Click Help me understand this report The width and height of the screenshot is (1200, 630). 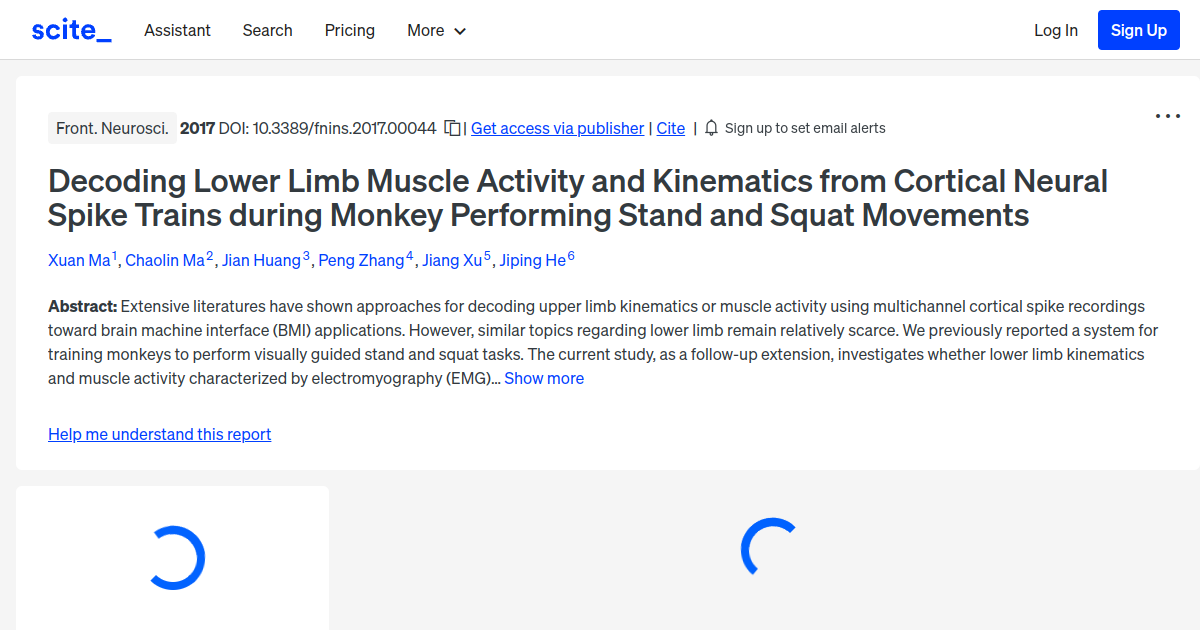click(x=159, y=434)
